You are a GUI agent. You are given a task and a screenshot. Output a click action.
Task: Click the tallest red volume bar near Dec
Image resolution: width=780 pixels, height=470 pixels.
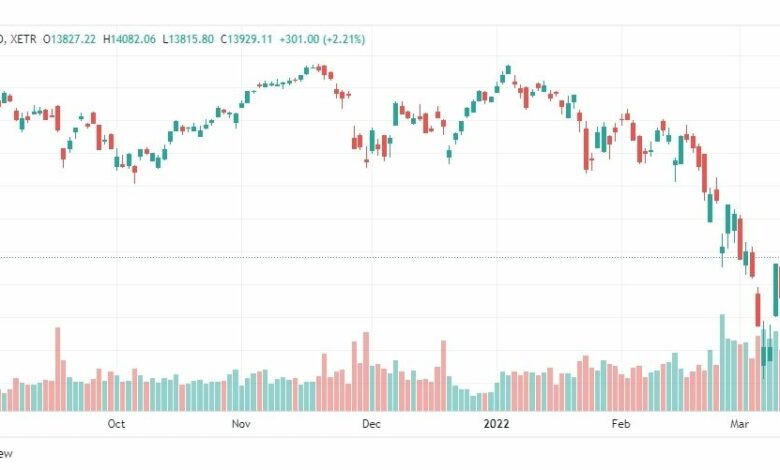(366, 372)
